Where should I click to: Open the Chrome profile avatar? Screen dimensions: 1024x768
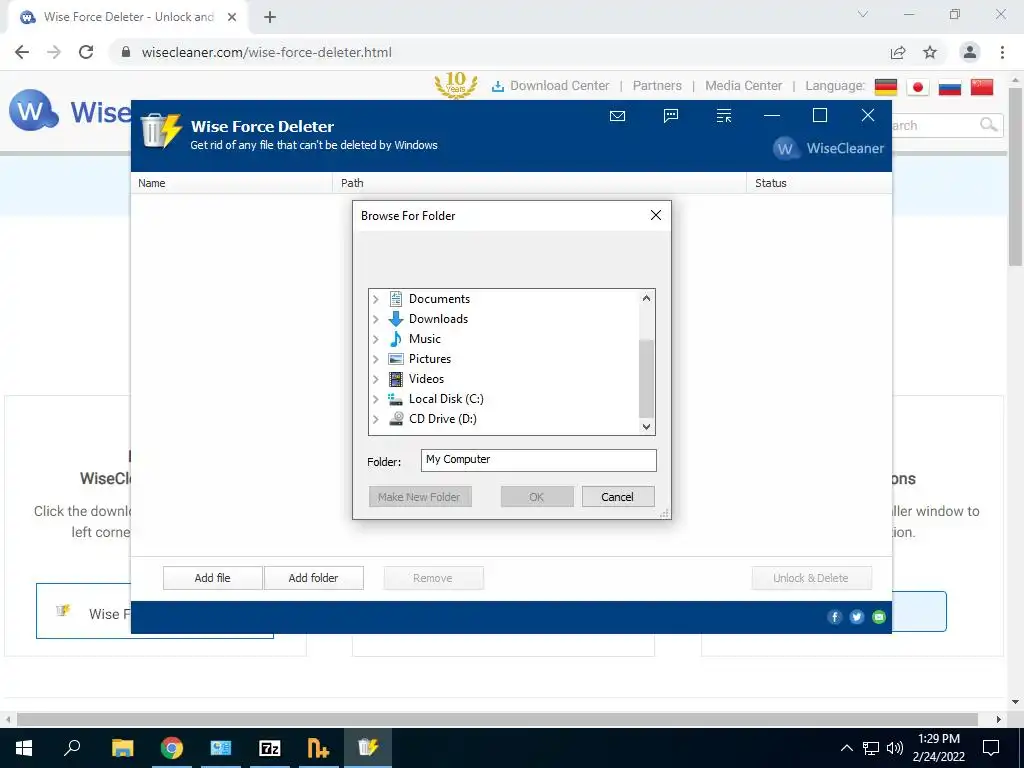tap(970, 52)
